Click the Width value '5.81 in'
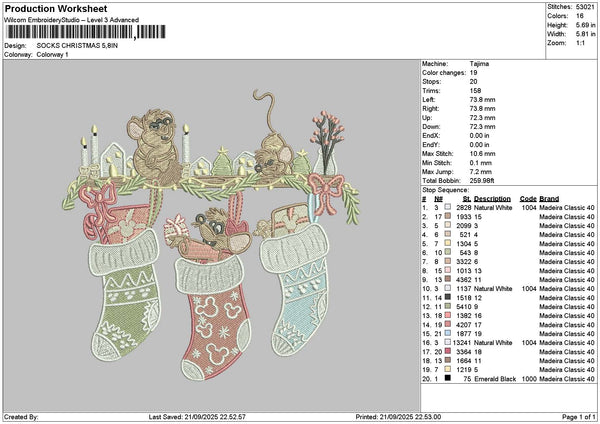 point(585,34)
